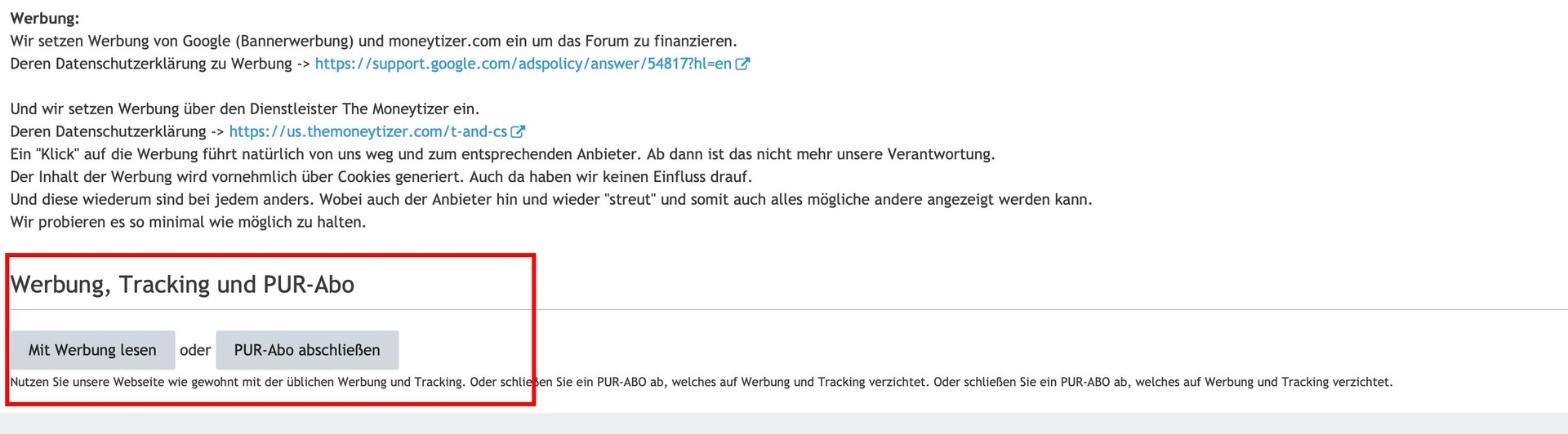
Task: Open the Google adspolicy support link
Action: coord(523,64)
